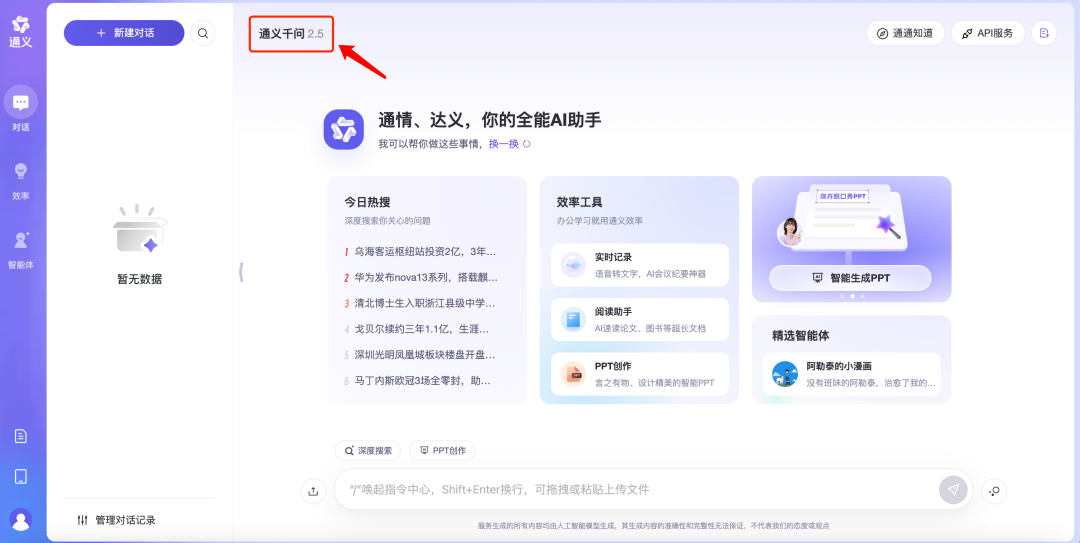Open hot search 乌海客运枢纽站投资2亿

[x=420, y=252]
